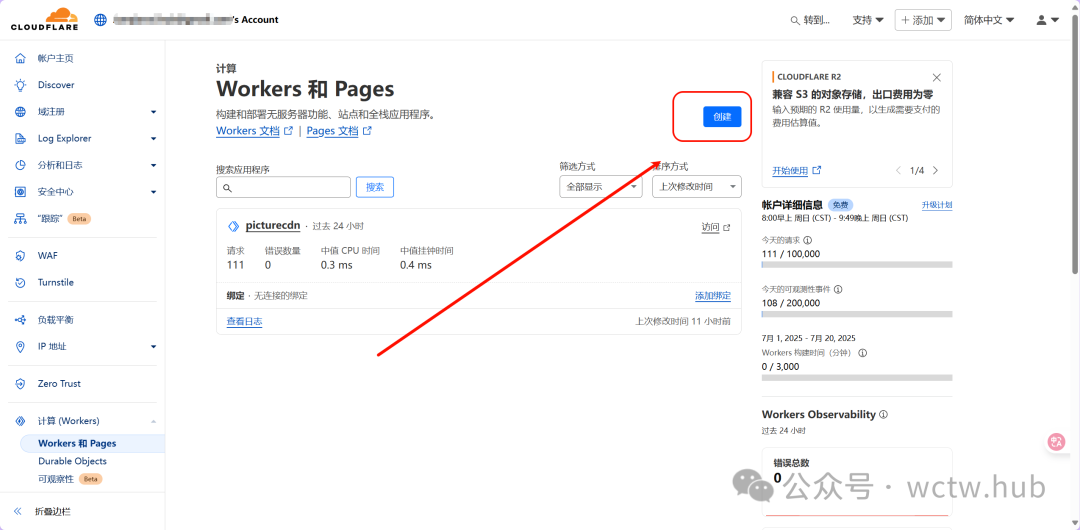
Task: Click info icon next to Workers Observability
Action: [883, 414]
